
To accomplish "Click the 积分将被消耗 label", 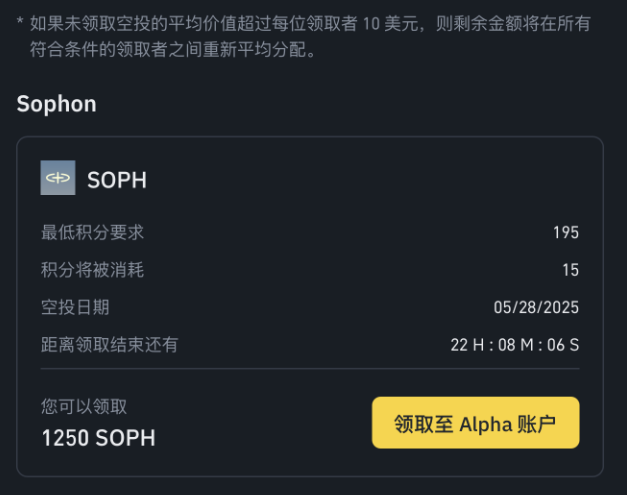I will click(92, 269).
